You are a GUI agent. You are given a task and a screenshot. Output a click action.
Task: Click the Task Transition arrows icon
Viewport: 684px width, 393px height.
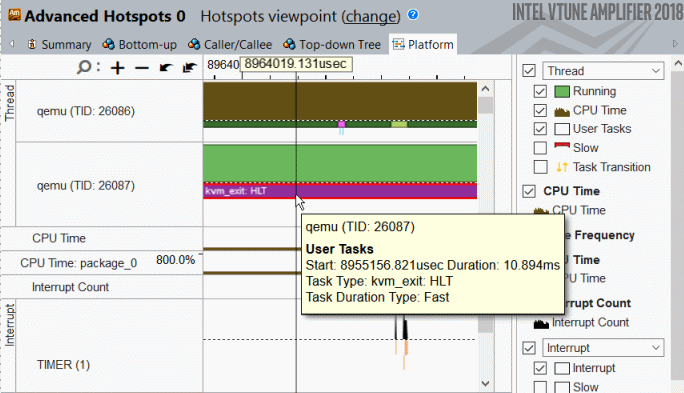pos(562,167)
